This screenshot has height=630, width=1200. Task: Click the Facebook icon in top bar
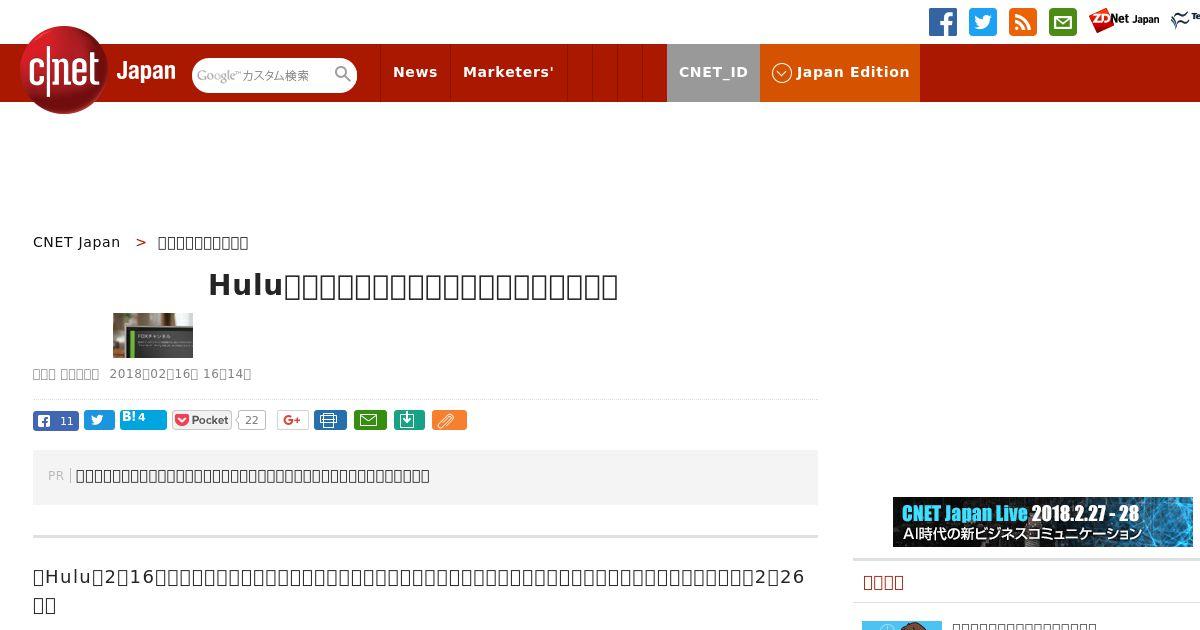[x=943, y=22]
